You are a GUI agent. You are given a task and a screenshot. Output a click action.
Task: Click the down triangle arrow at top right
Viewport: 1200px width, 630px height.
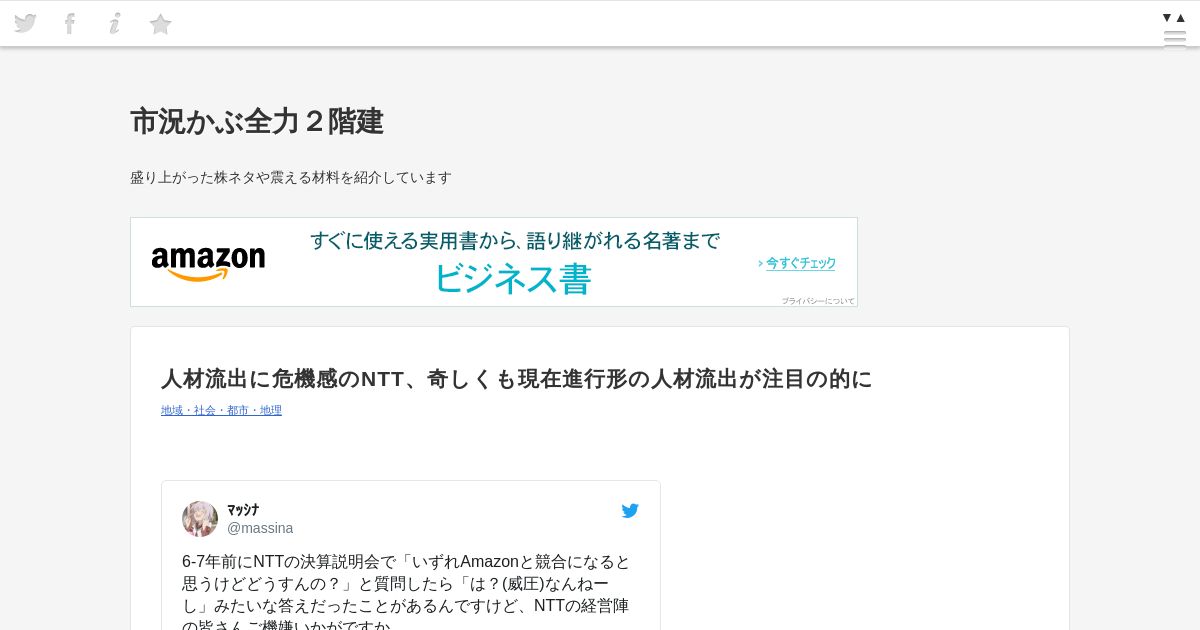tap(1167, 17)
